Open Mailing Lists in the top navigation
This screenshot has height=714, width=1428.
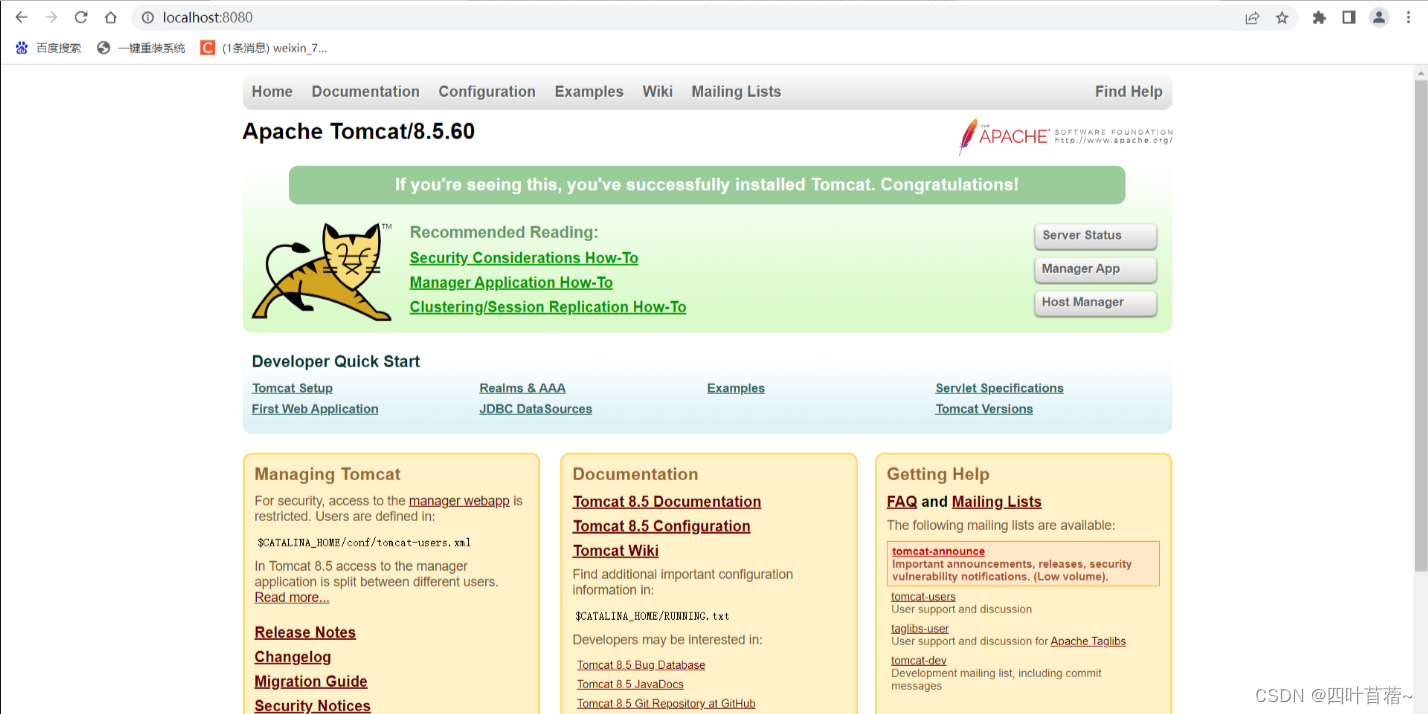736,91
